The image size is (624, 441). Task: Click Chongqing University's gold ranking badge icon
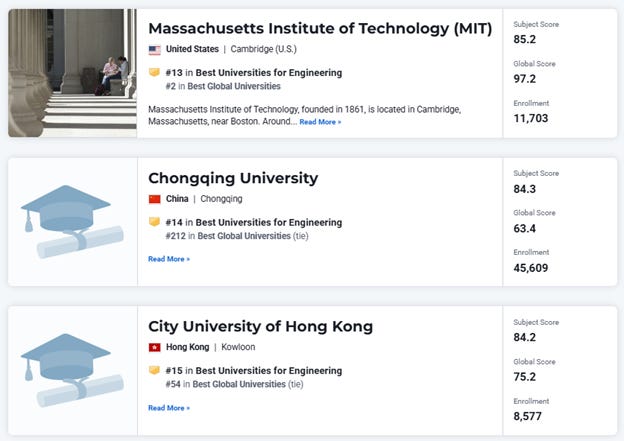coord(154,222)
